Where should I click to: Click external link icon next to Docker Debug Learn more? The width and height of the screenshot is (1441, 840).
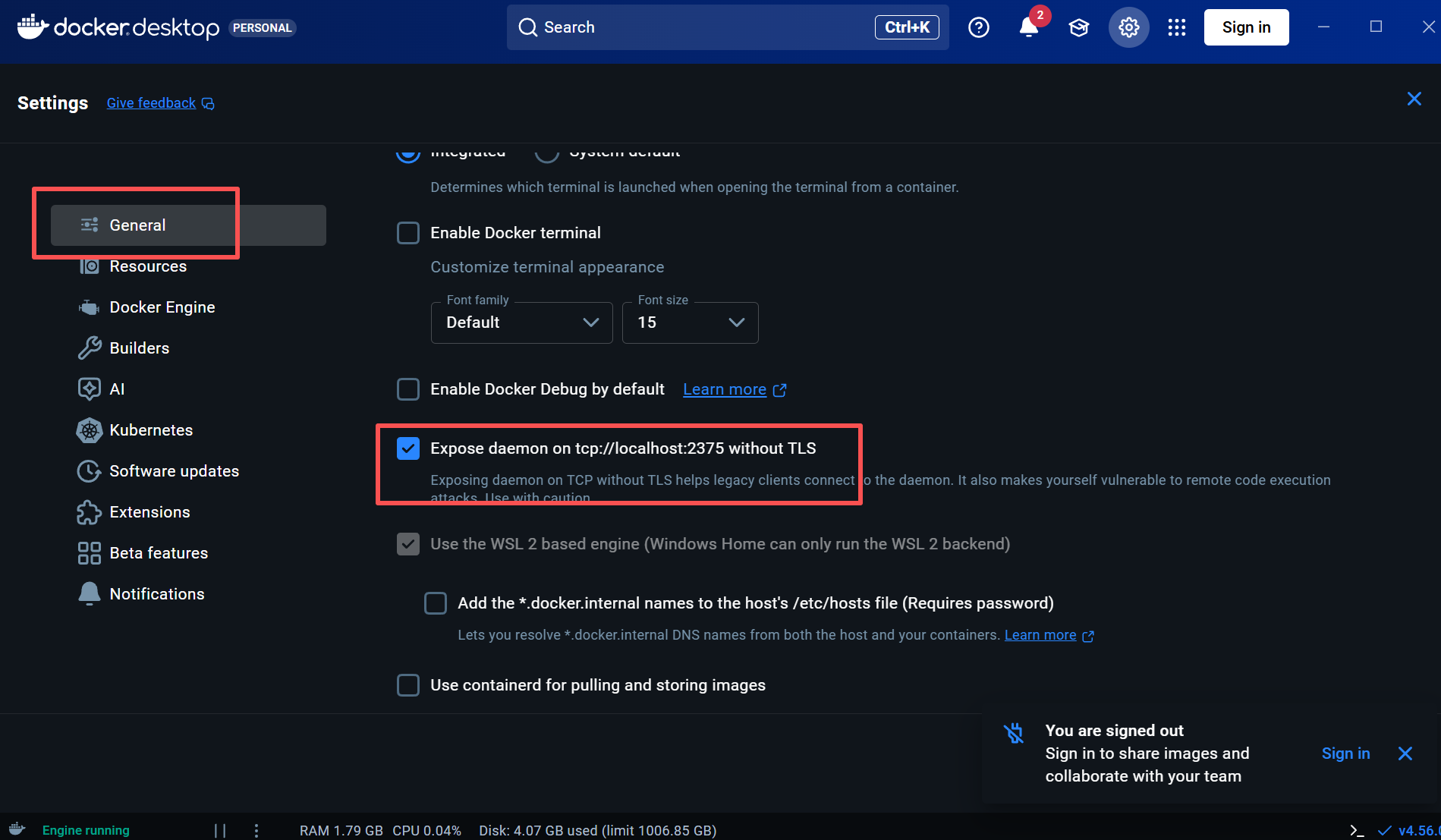pos(779,390)
